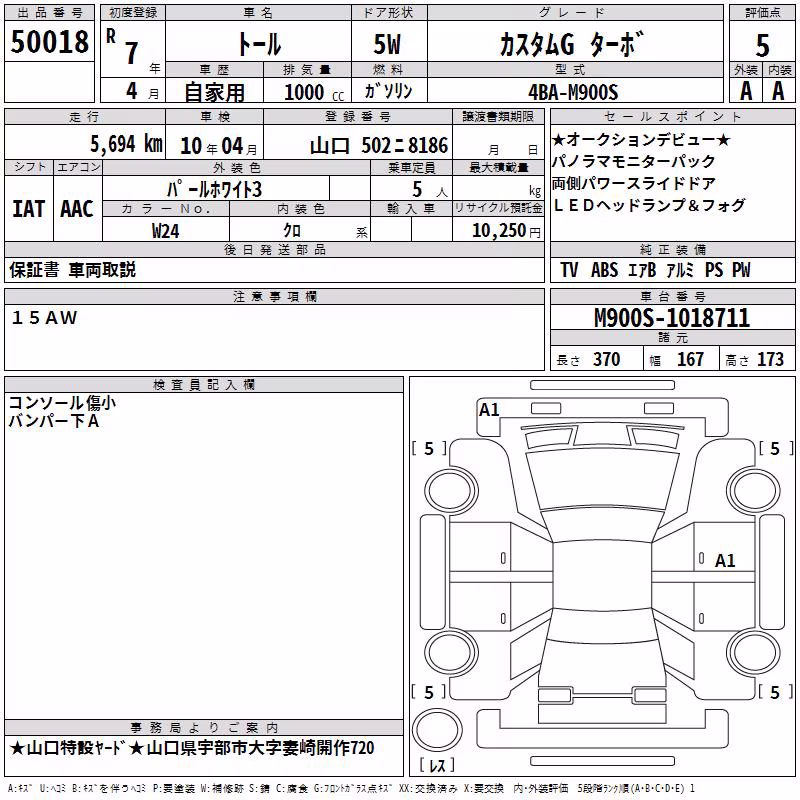
Task: Select LEDヘッドランプ&フォグ line
Action: click(649, 205)
